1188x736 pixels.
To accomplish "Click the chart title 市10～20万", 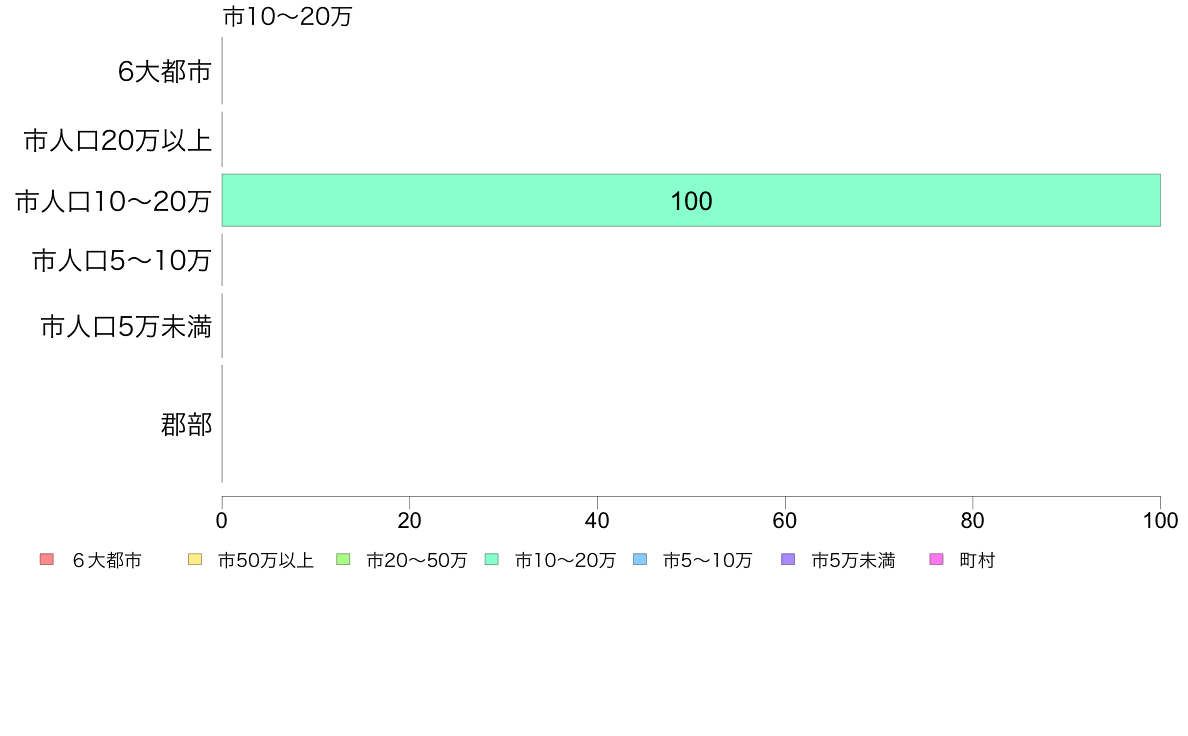I will click(x=287, y=16).
